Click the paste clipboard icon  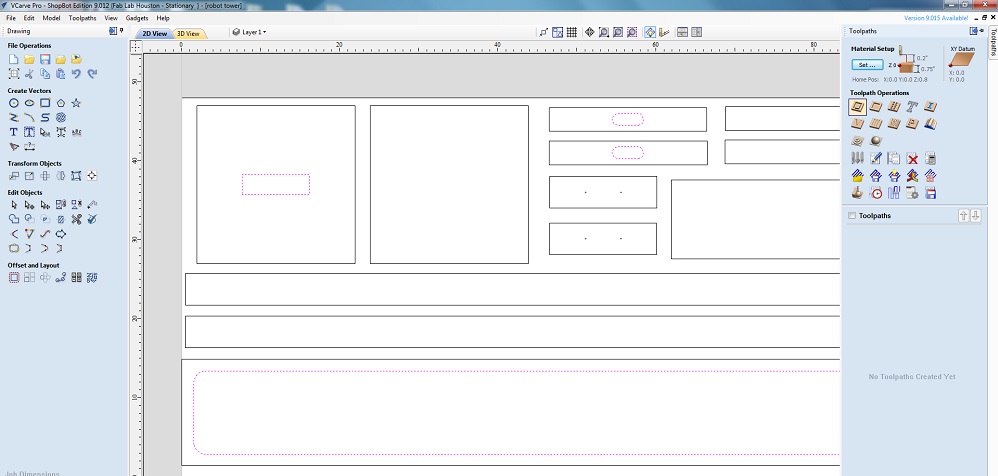point(60,74)
